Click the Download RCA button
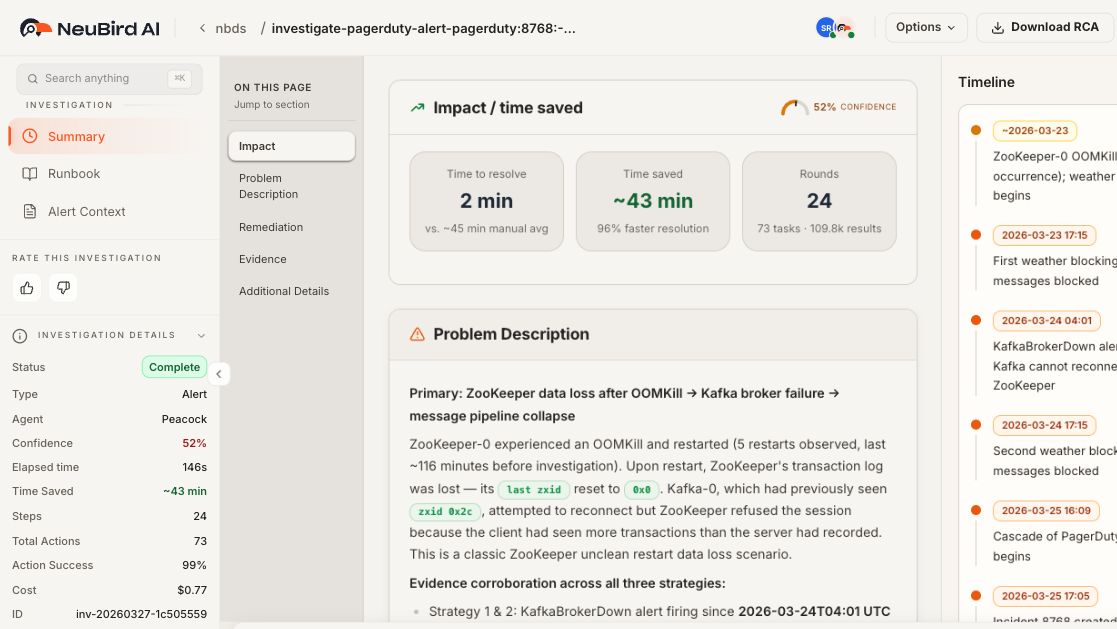This screenshot has height=629, width=1117. (1046, 27)
